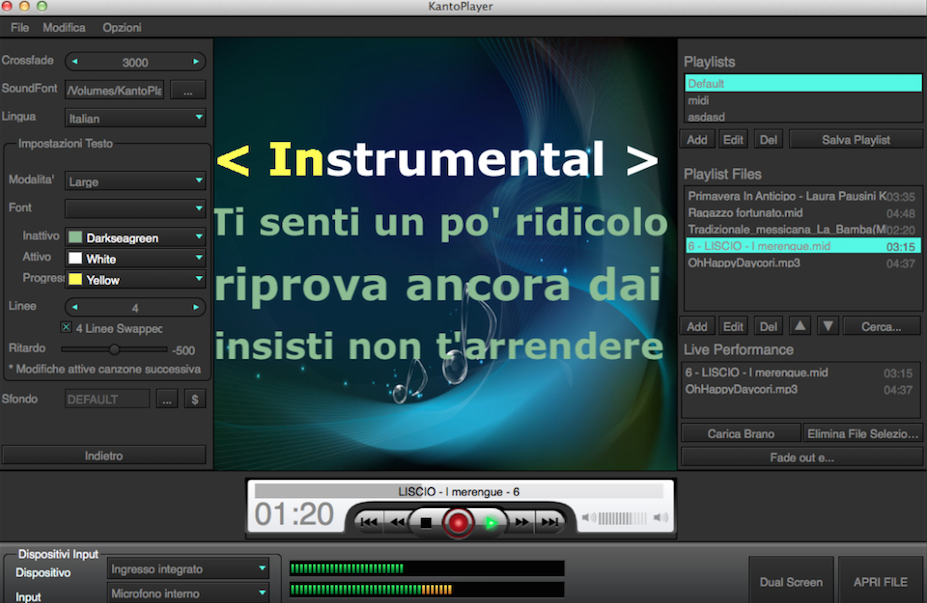Image resolution: width=927 pixels, height=603 pixels.
Task: Click the Salva Playlist button
Action: [x=855, y=139]
